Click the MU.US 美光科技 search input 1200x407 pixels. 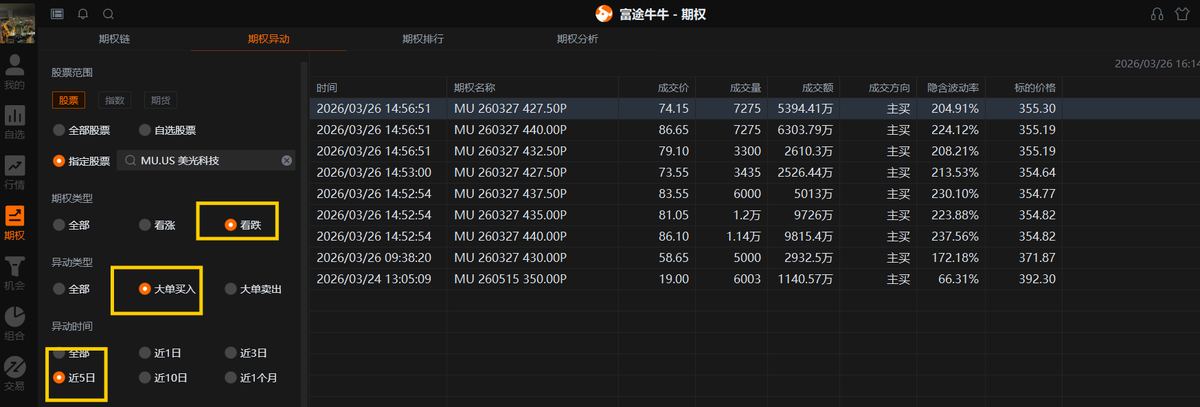[x=207, y=160]
